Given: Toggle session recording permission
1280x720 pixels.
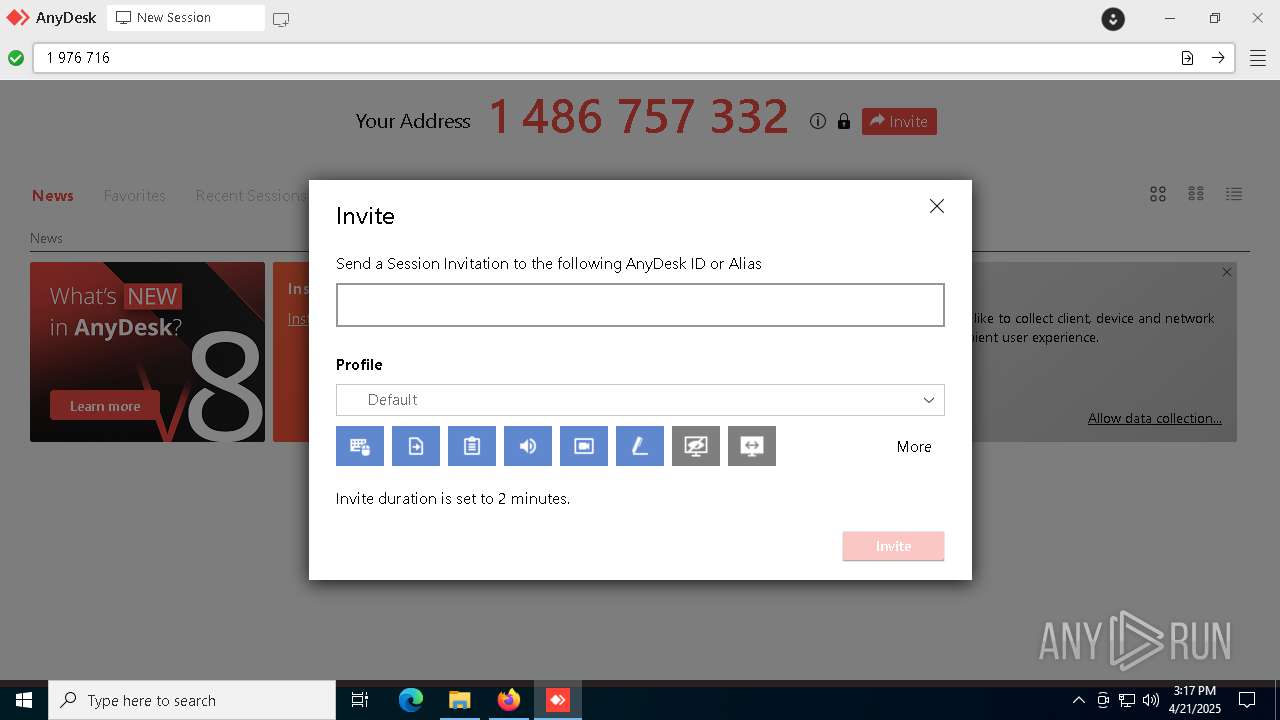Looking at the screenshot, I should [584, 446].
